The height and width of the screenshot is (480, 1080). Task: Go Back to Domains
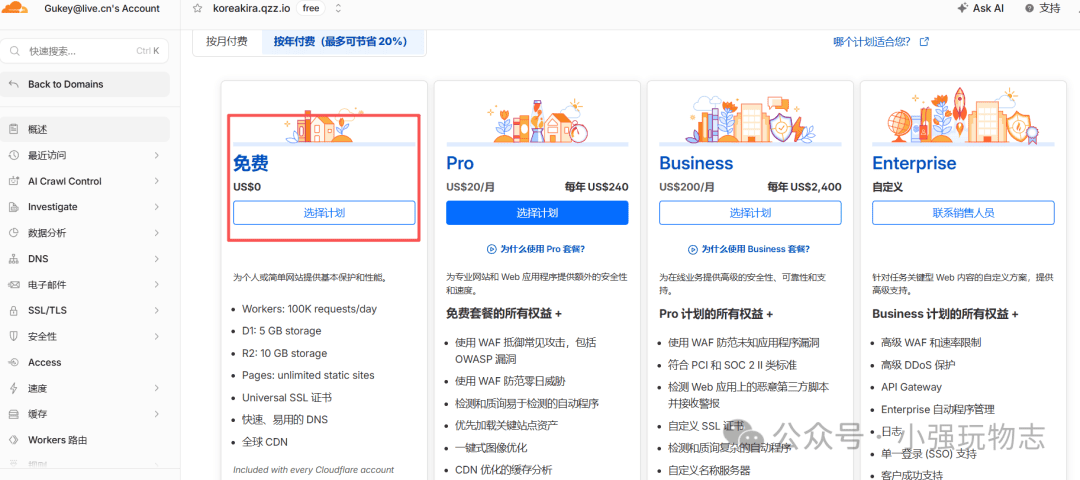pos(85,84)
